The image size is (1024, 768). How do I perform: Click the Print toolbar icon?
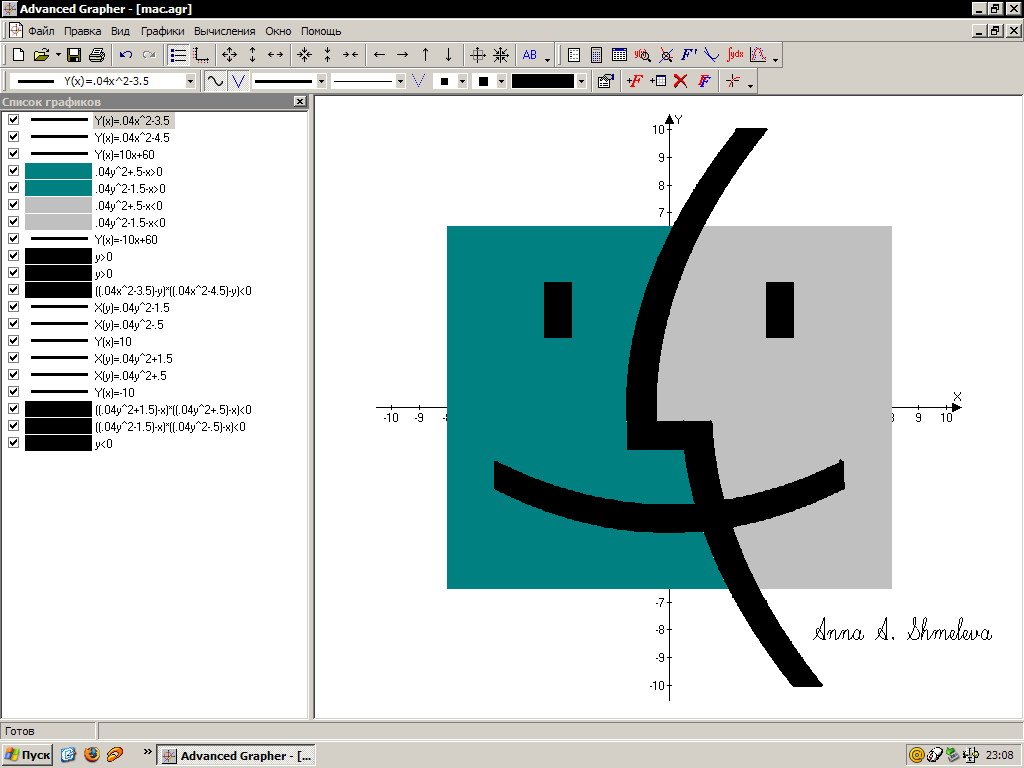point(96,55)
